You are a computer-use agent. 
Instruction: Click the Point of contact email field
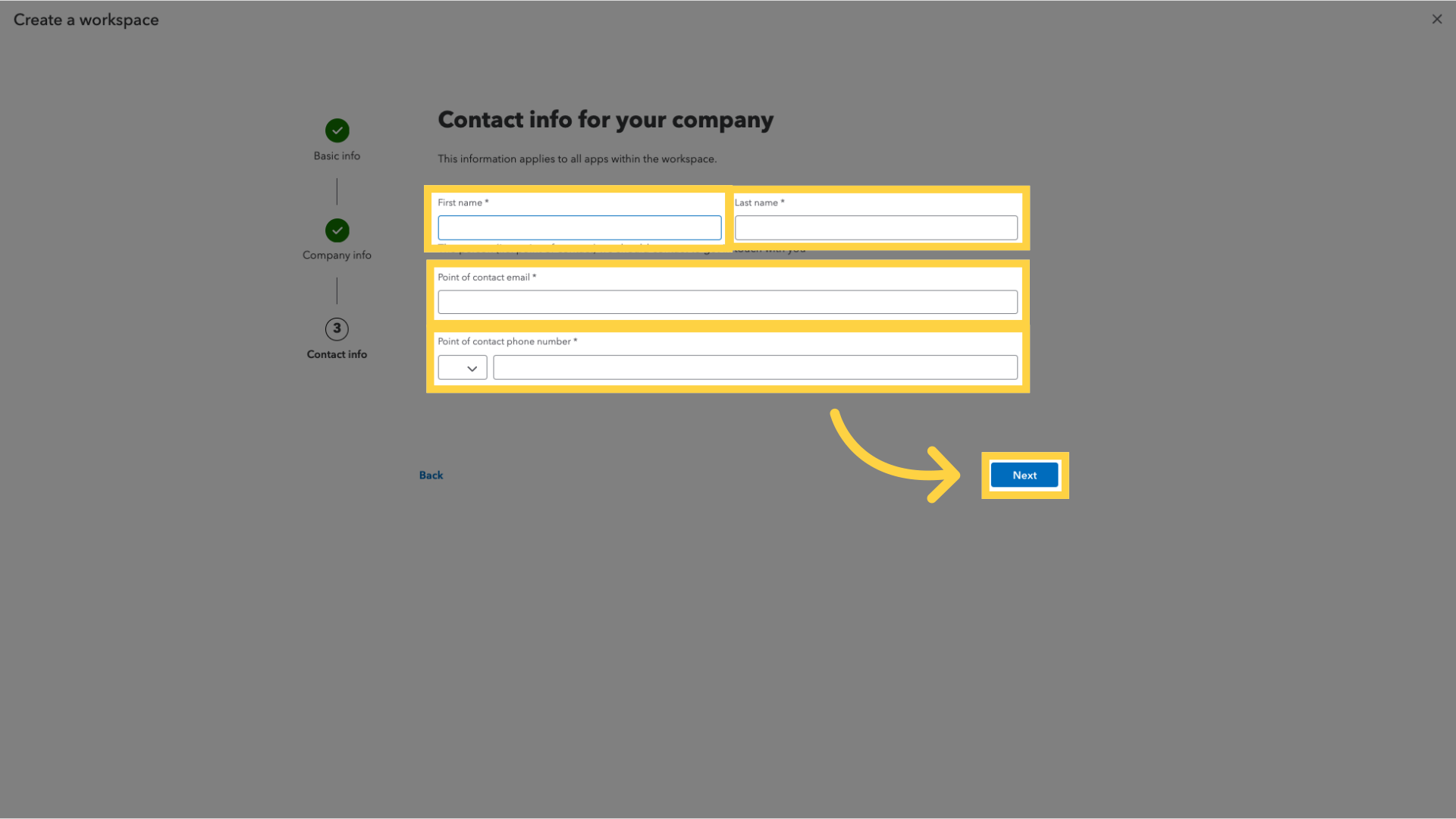coord(727,302)
